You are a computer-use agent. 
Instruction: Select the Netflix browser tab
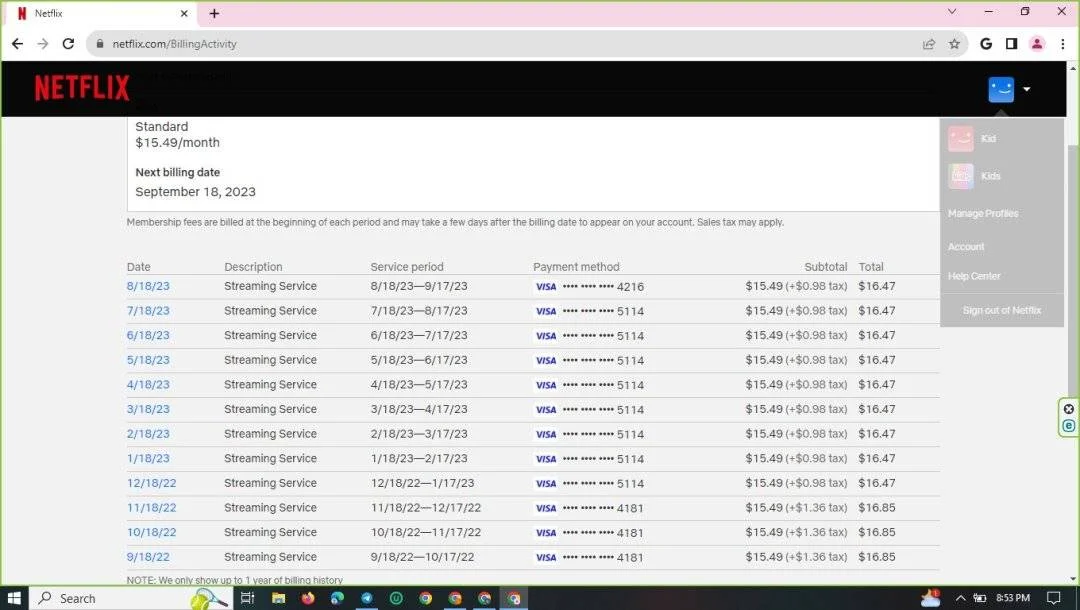pos(103,13)
